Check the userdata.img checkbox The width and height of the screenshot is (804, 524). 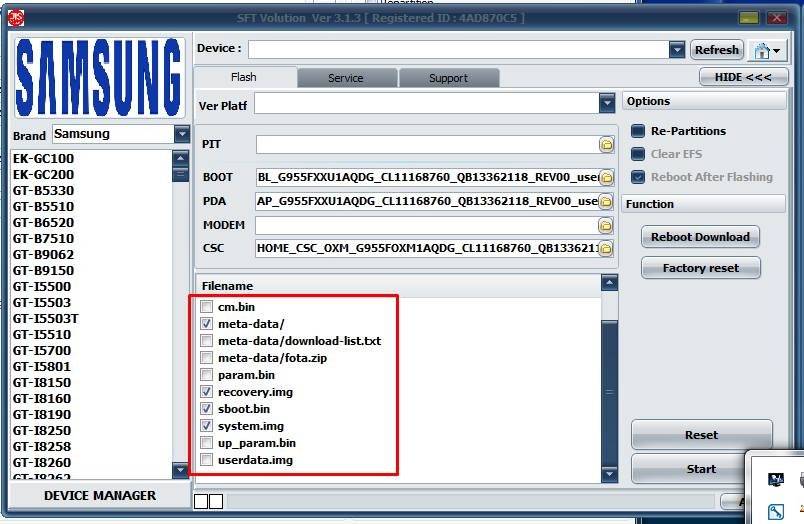click(206, 459)
